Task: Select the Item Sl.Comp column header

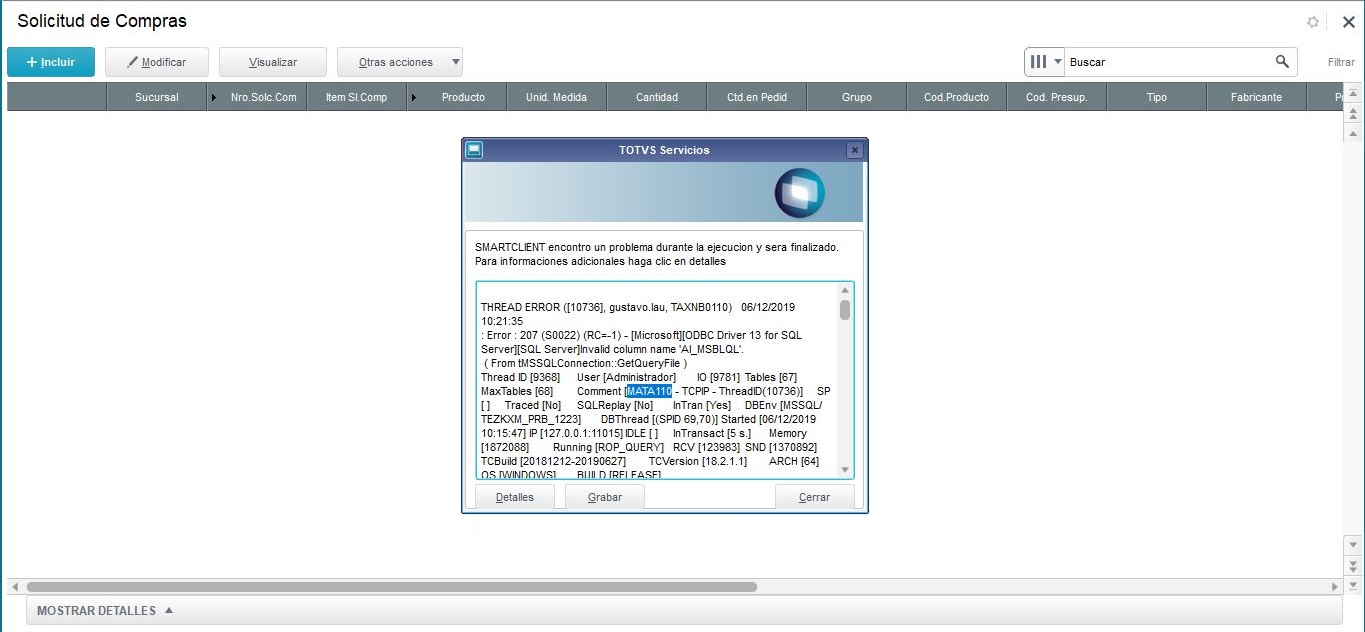Action: pos(356,97)
